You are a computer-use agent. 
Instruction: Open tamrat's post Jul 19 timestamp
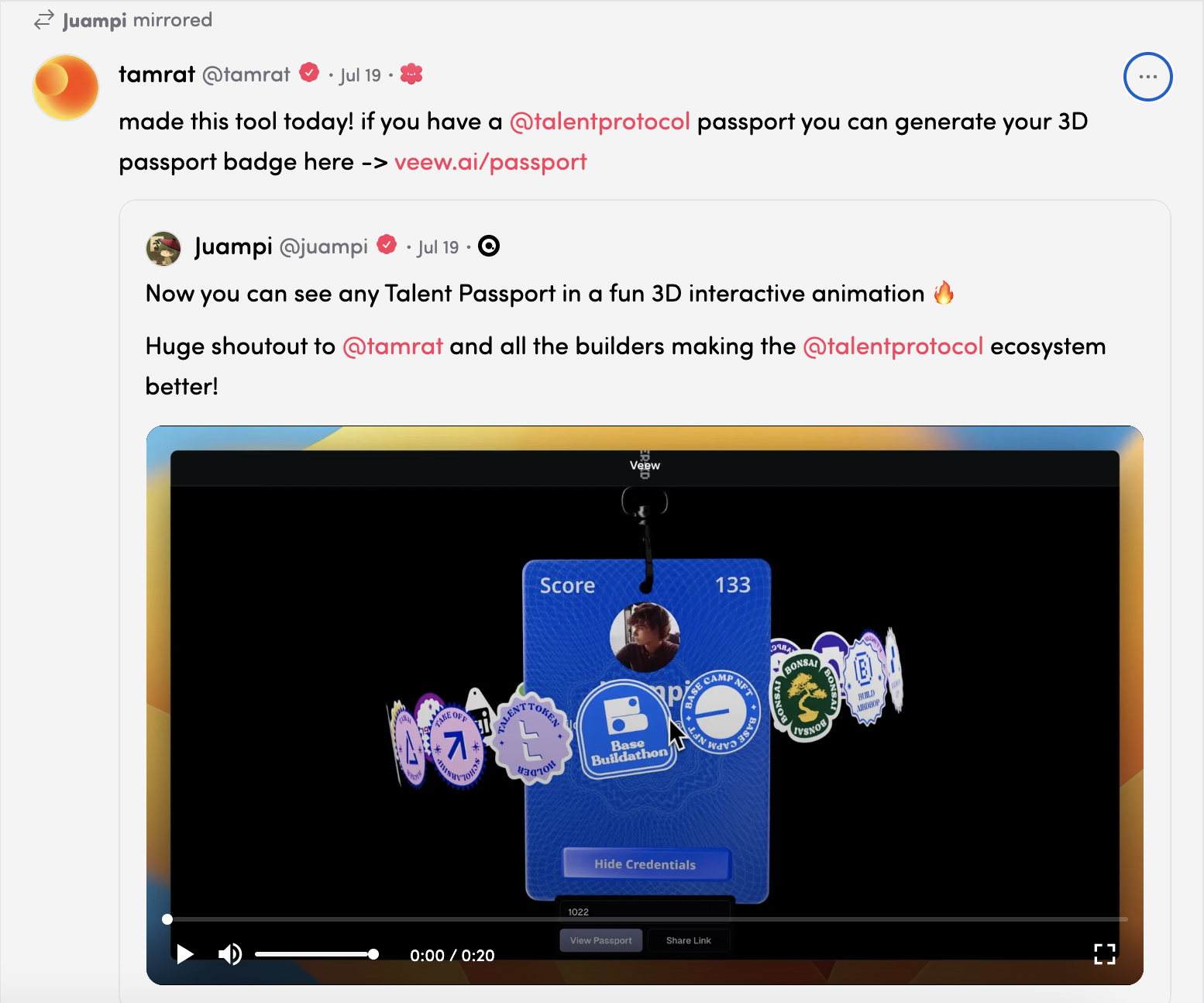pyautogui.click(x=360, y=75)
